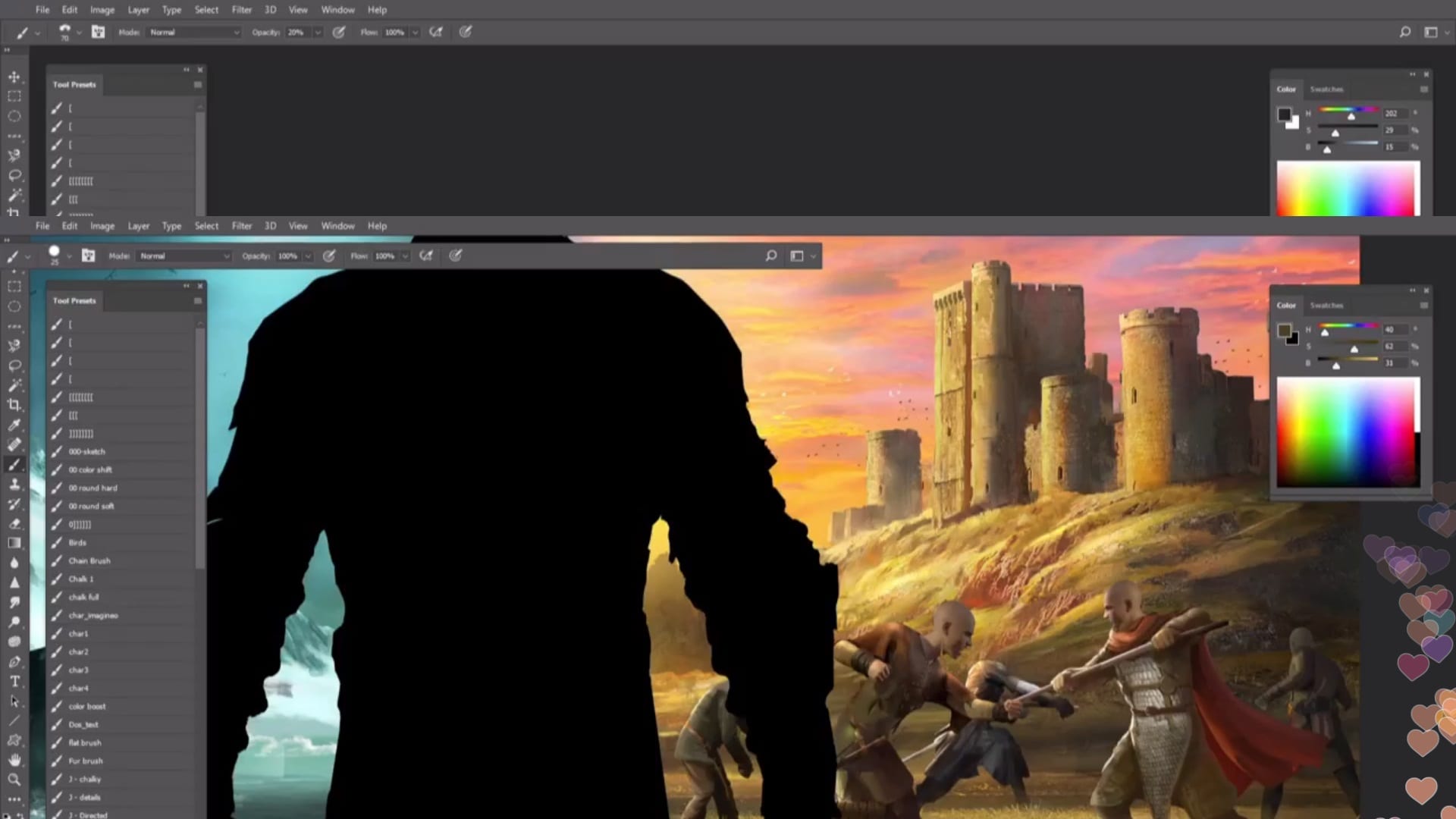Toggle pressure-for-size icon in the topmost options bar
Image resolution: width=1456 pixels, height=819 pixels.
[x=466, y=32]
